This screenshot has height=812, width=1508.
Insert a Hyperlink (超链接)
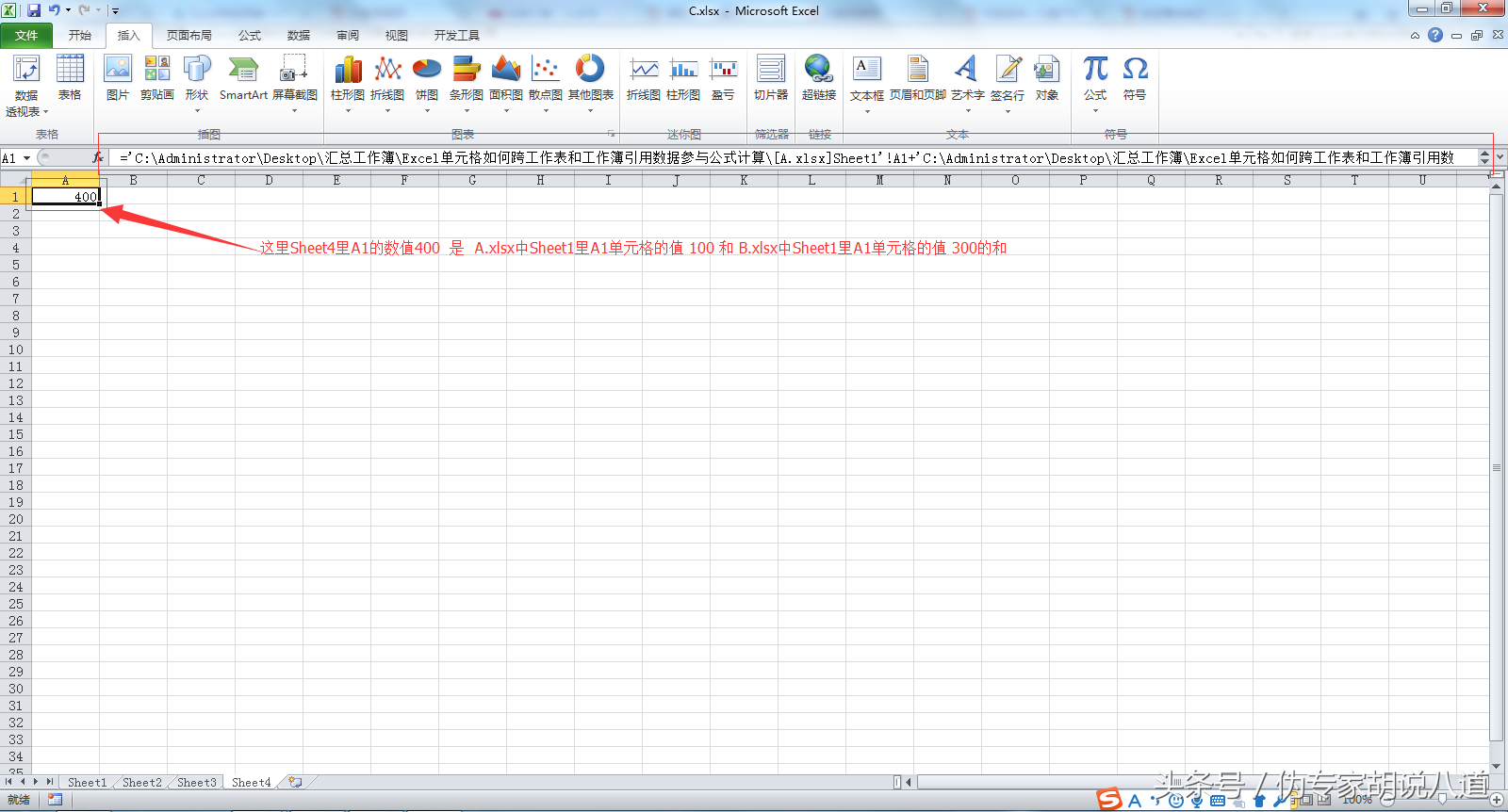pos(819,78)
